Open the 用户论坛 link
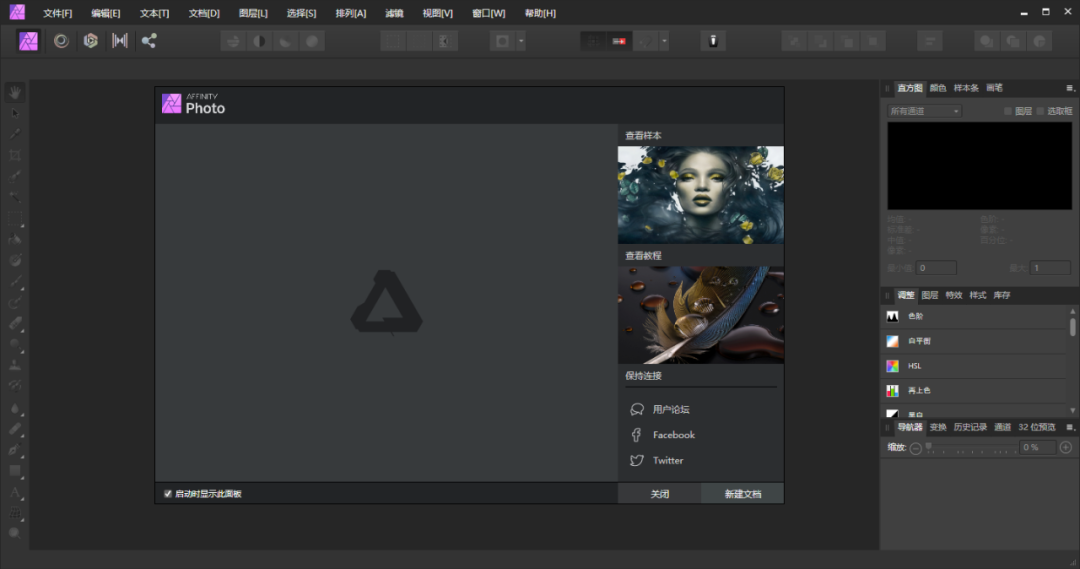The height and width of the screenshot is (569, 1080). pos(671,409)
